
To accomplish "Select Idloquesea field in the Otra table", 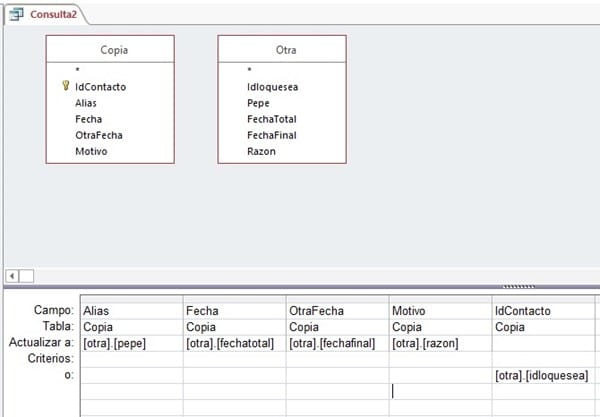I will (x=273, y=87).
